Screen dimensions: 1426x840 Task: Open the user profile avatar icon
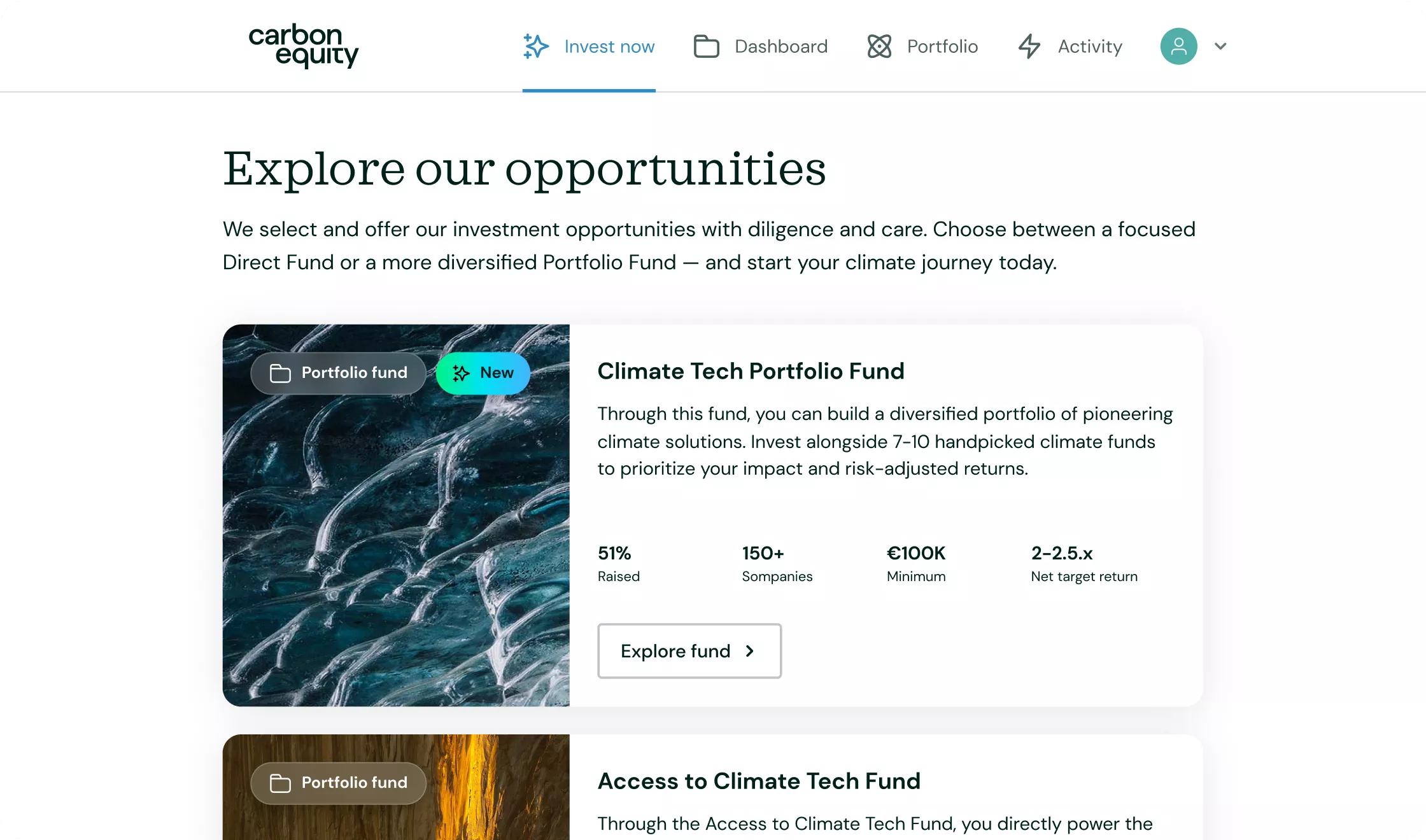click(x=1178, y=46)
